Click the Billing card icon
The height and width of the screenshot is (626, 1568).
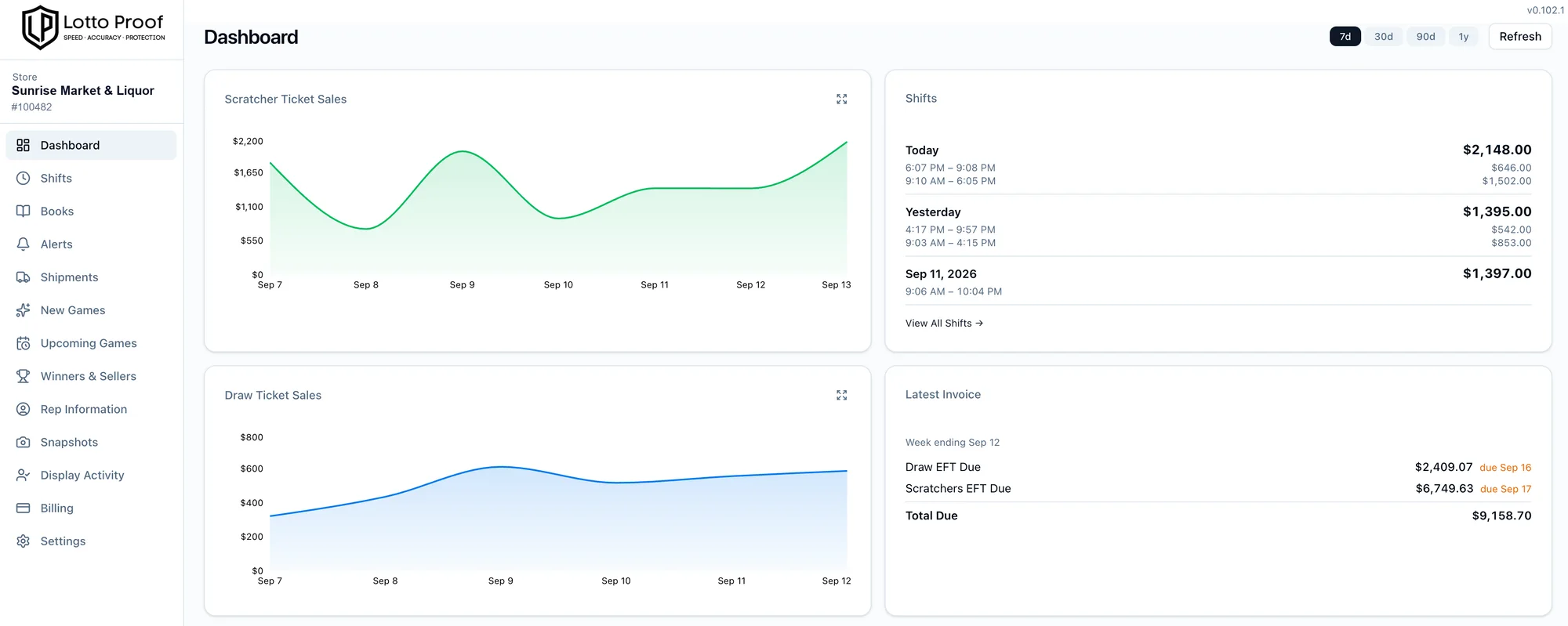tap(24, 508)
